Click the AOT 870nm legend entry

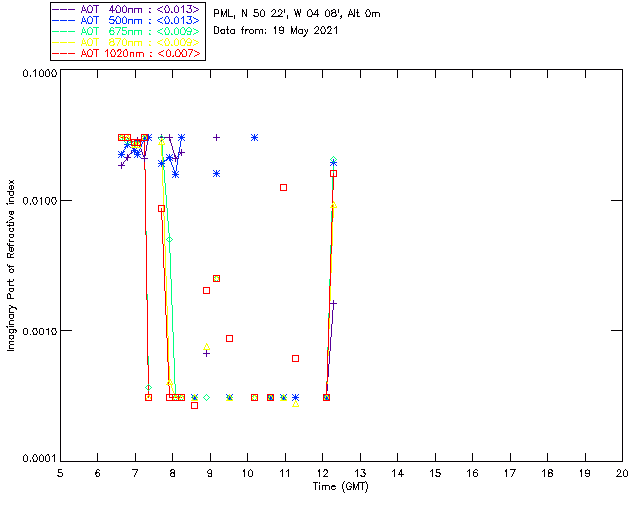[x=127, y=42]
